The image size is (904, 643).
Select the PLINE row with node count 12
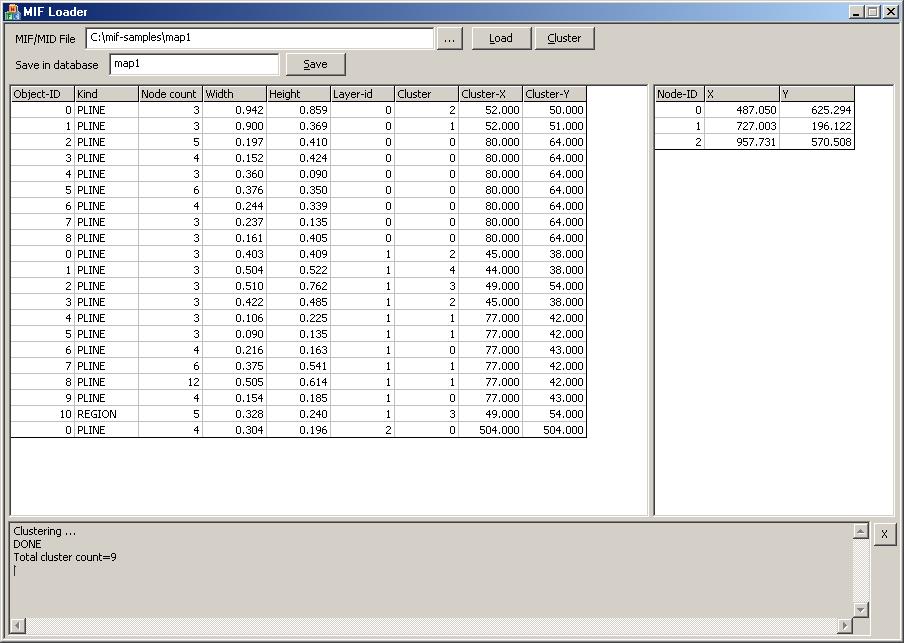click(298, 382)
